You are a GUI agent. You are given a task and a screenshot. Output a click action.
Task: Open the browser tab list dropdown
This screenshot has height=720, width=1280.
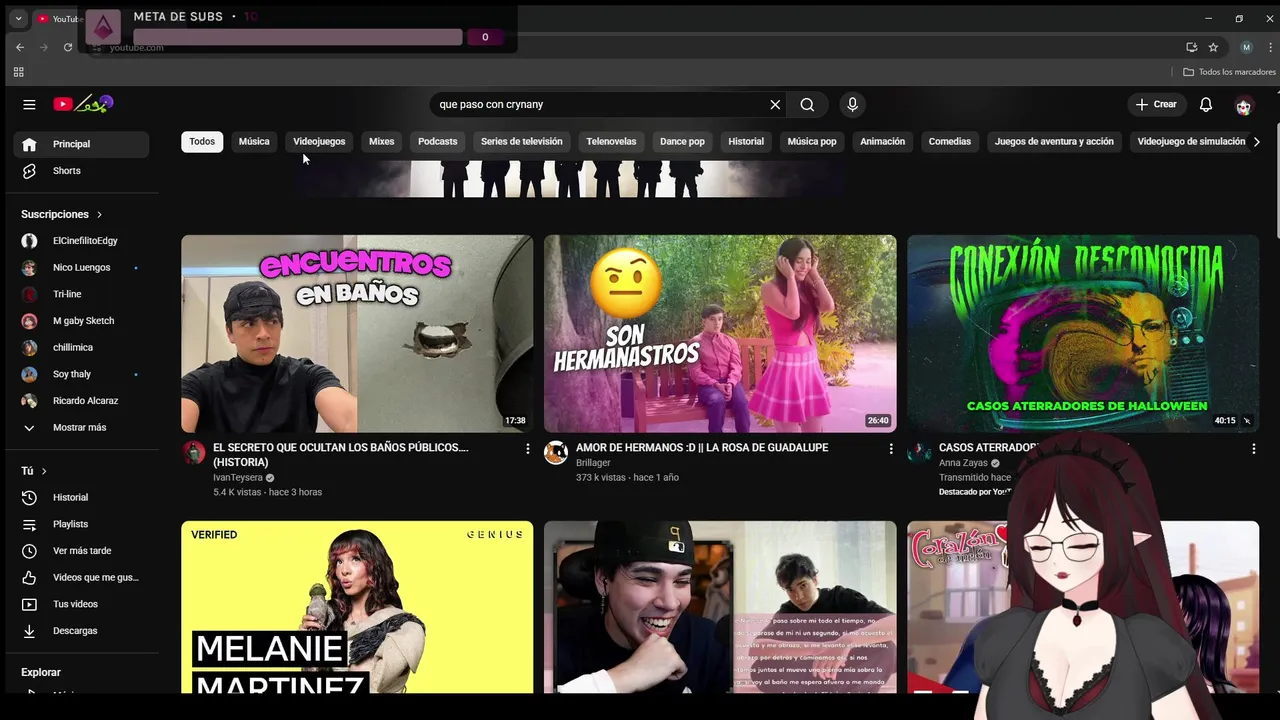click(18, 18)
